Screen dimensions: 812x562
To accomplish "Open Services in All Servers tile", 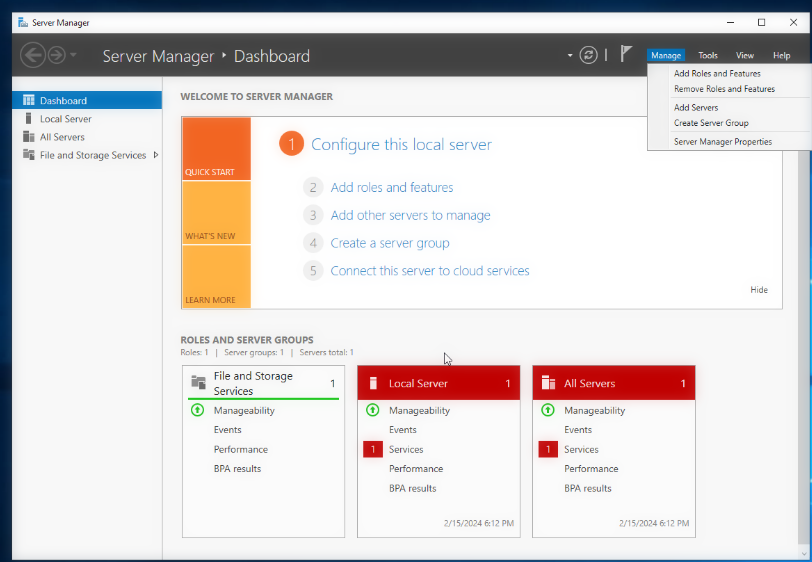I will 581,450.
